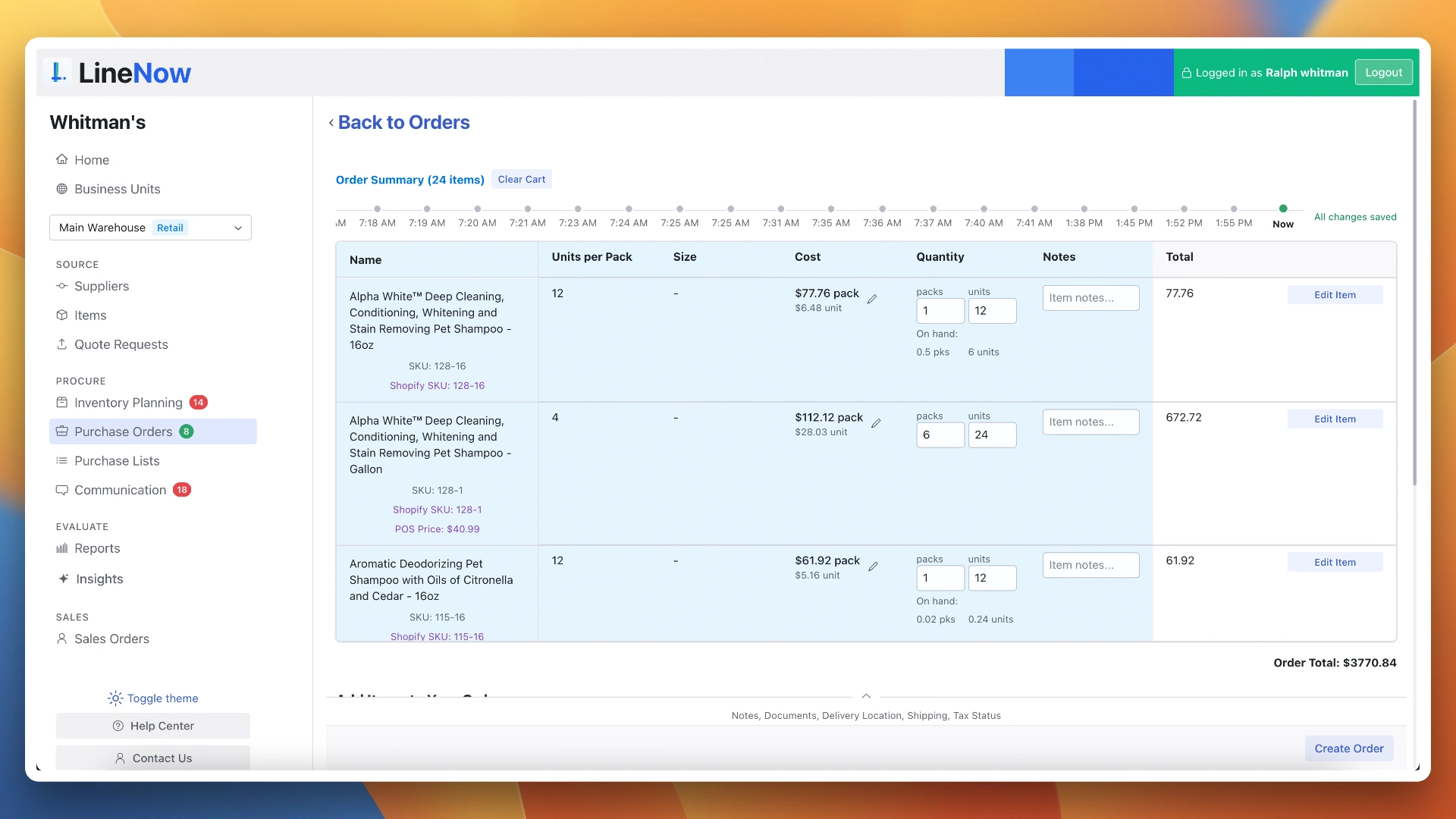This screenshot has height=819, width=1456.
Task: Open the Insights sparkle item
Action: (x=99, y=579)
